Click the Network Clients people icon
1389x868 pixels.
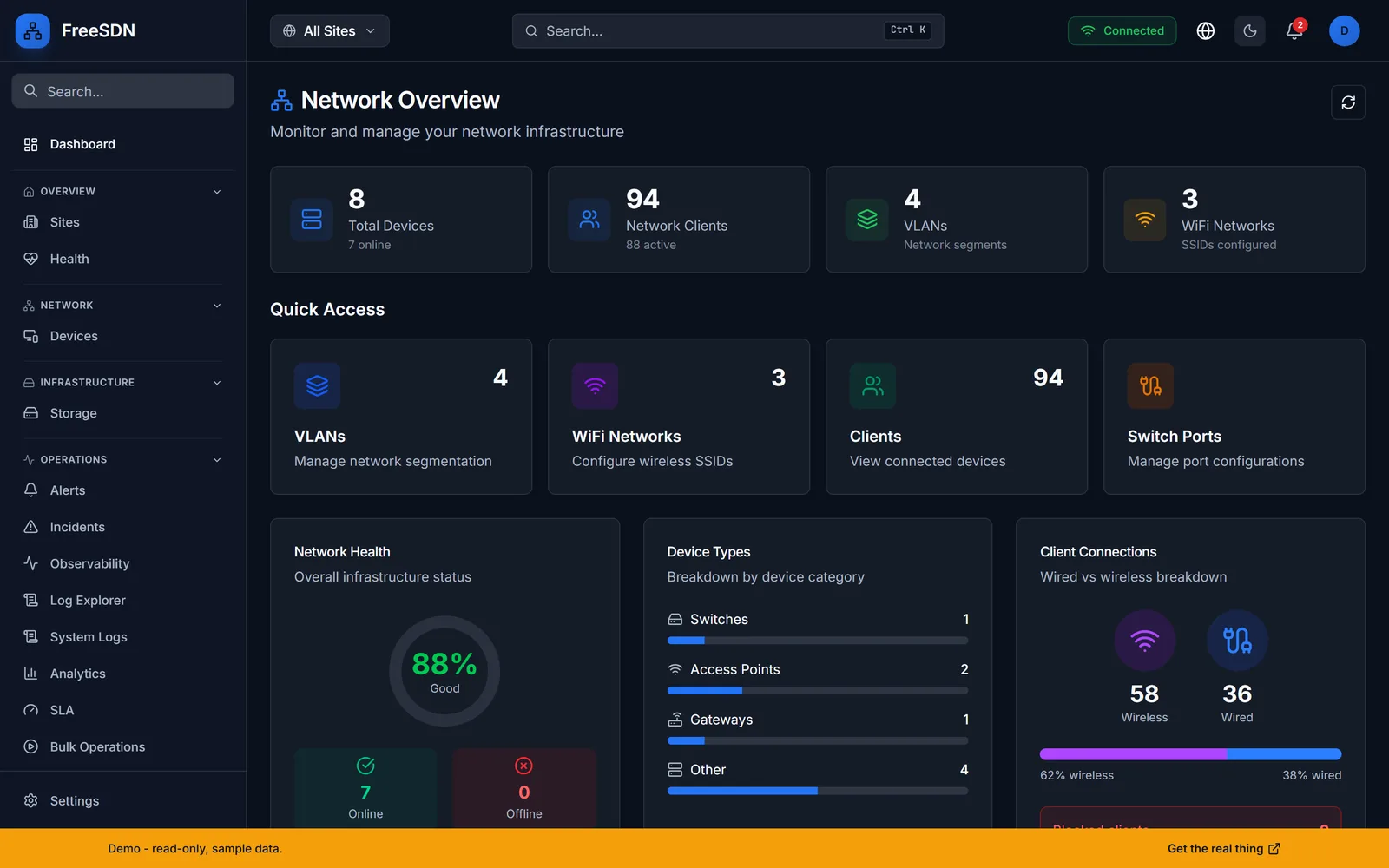[589, 220]
